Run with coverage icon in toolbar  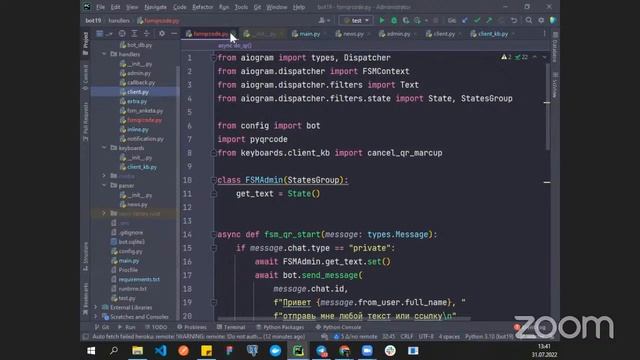coord(406,20)
